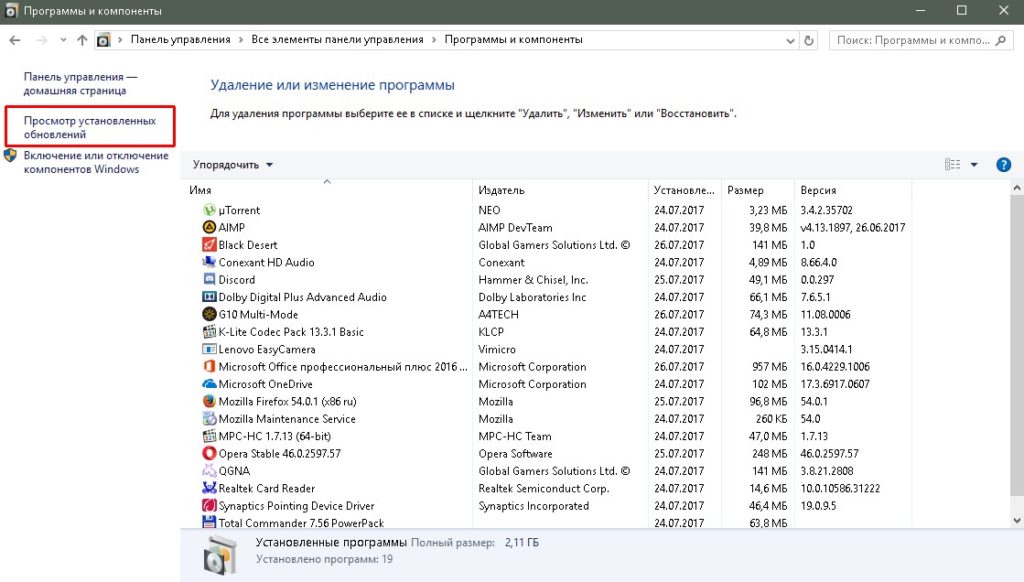Open Включение или отключение компонентов Windows
This screenshot has height=582, width=1024.
tap(96, 162)
